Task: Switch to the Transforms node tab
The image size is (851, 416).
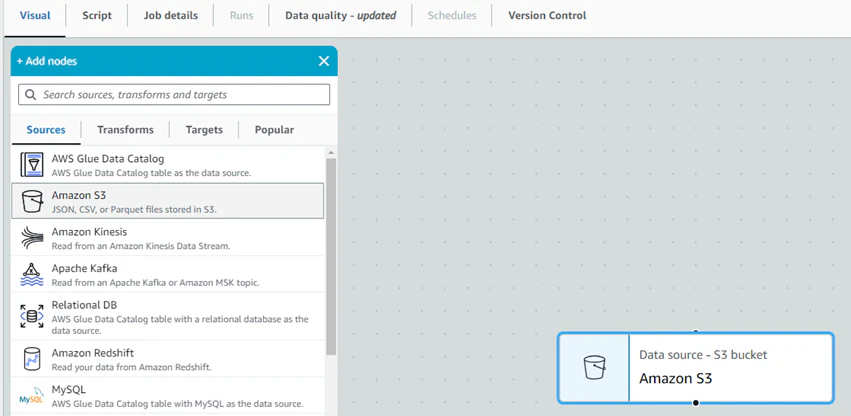Action: pyautogui.click(x=125, y=130)
